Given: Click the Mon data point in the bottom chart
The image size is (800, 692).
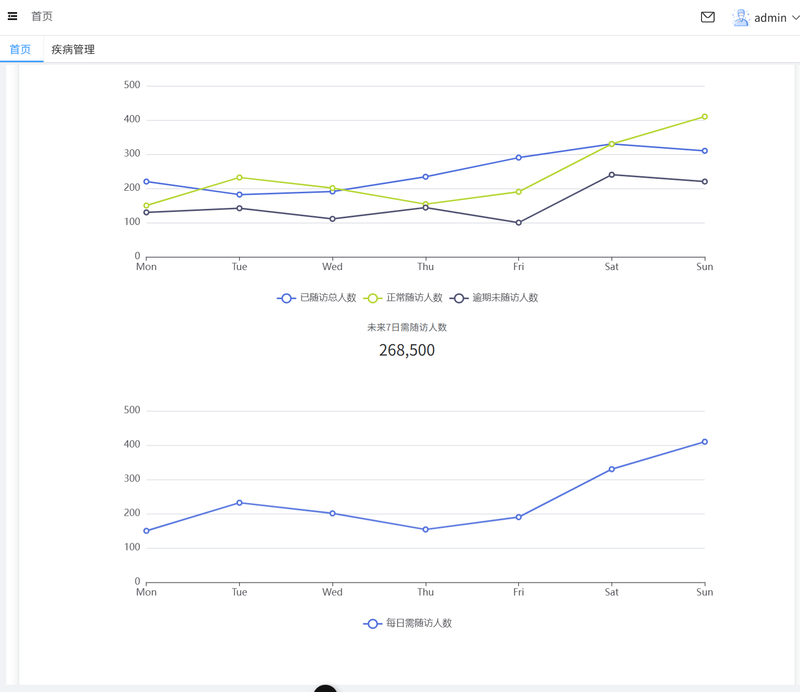Looking at the screenshot, I should [146, 531].
